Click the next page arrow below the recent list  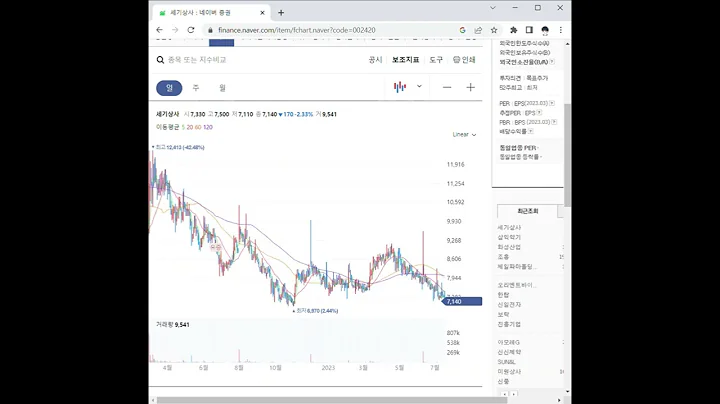pyautogui.click(x=514, y=394)
